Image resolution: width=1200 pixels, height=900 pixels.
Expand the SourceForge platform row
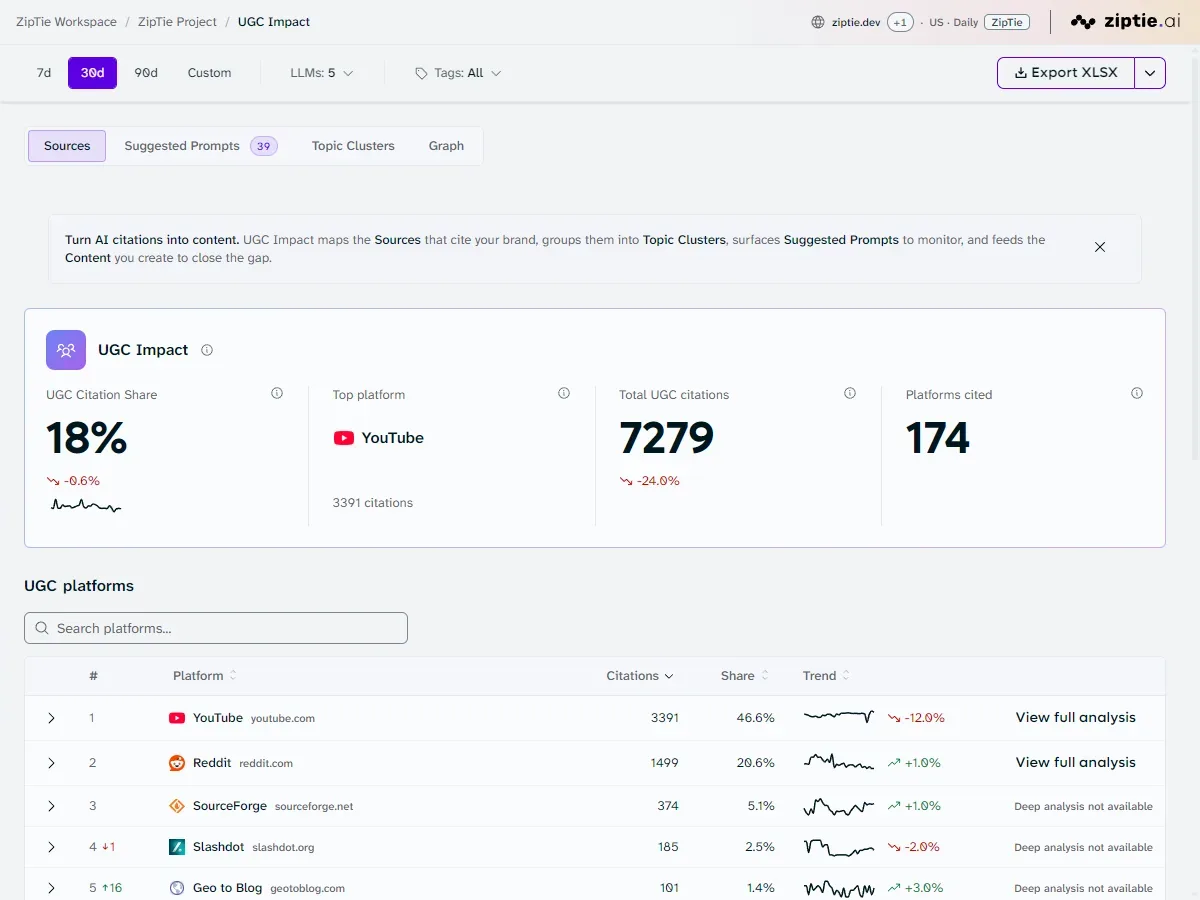51,806
